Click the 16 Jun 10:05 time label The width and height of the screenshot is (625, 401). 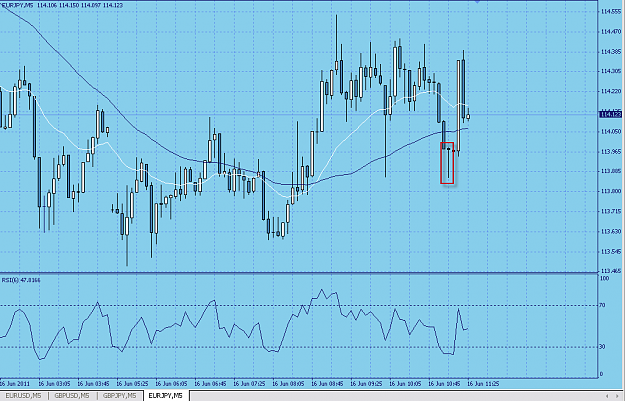pyautogui.click(x=406, y=384)
